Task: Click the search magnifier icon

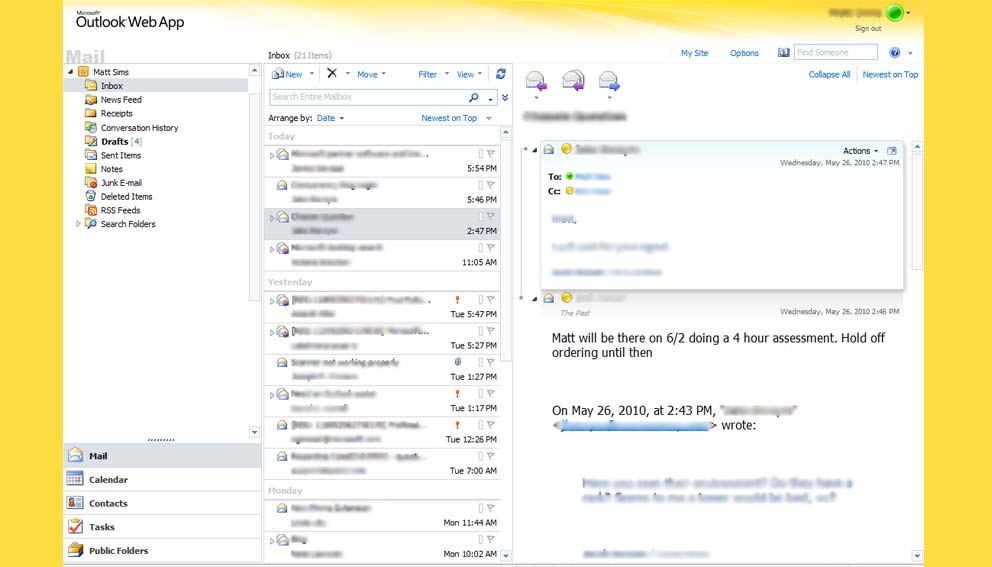Action: [x=474, y=97]
